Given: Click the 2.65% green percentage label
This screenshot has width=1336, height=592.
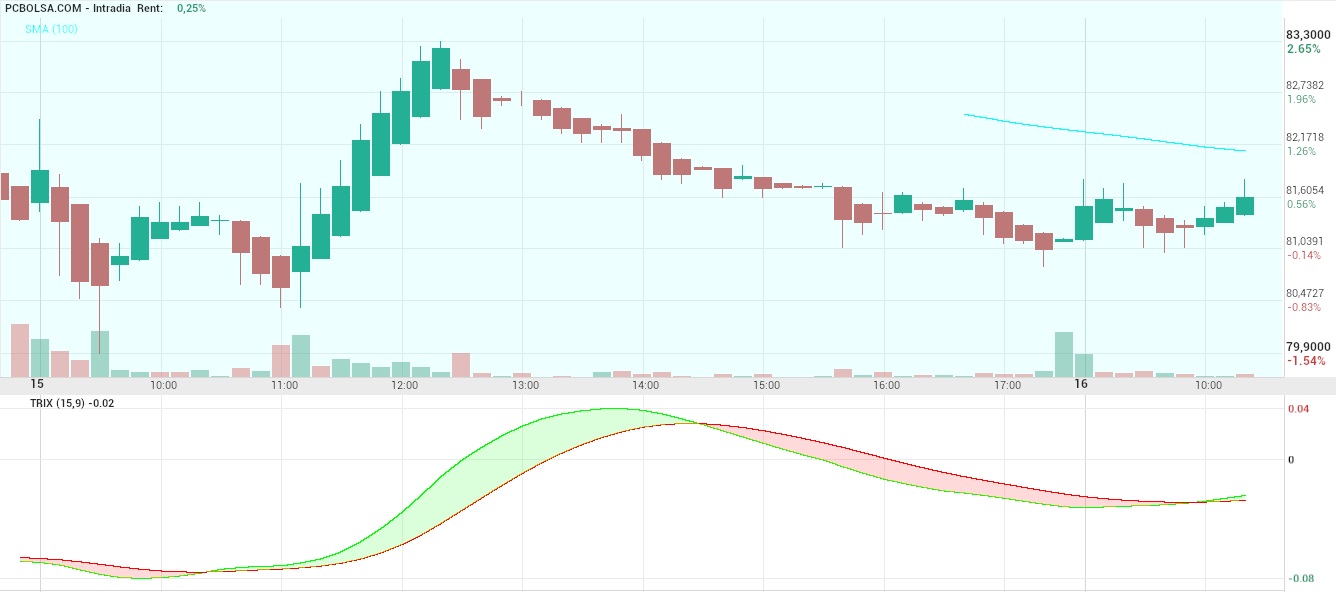Looking at the screenshot, I should tap(1303, 49).
